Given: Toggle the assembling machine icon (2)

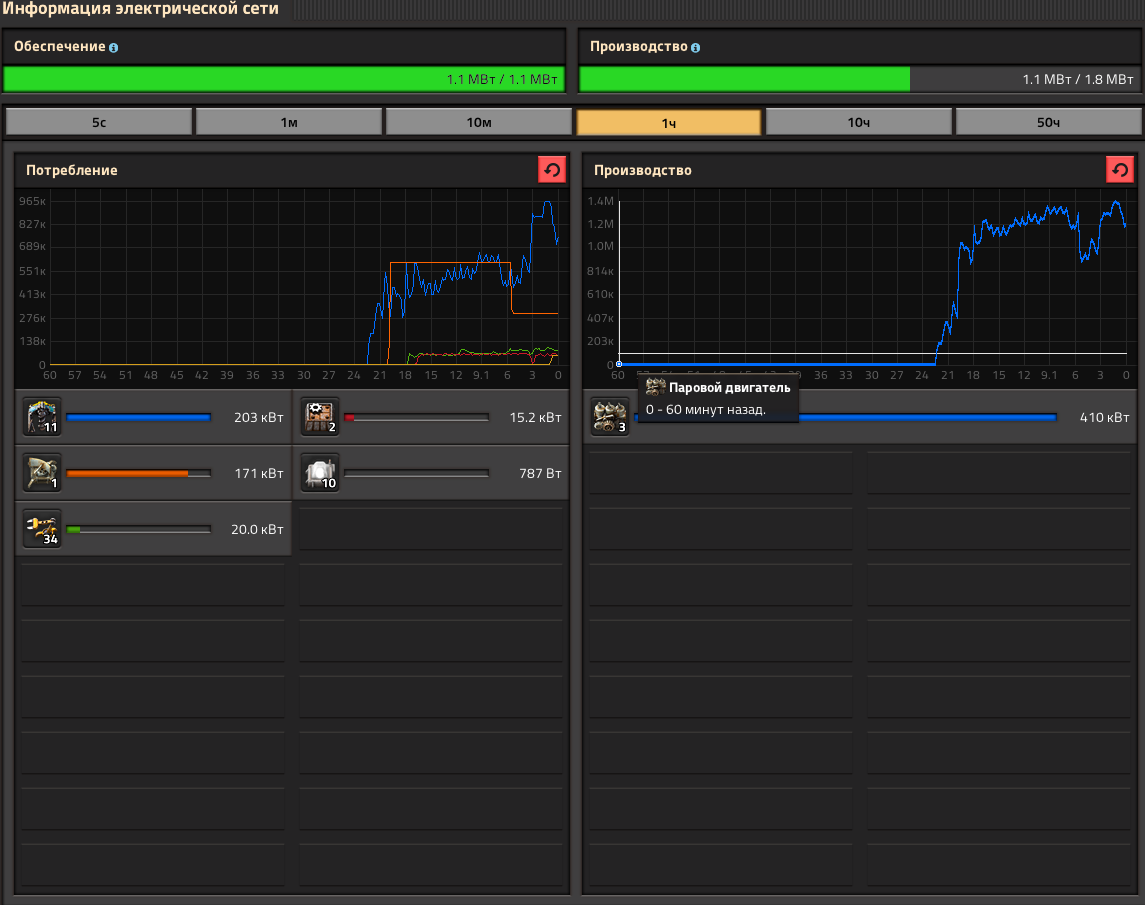Looking at the screenshot, I should [x=320, y=416].
